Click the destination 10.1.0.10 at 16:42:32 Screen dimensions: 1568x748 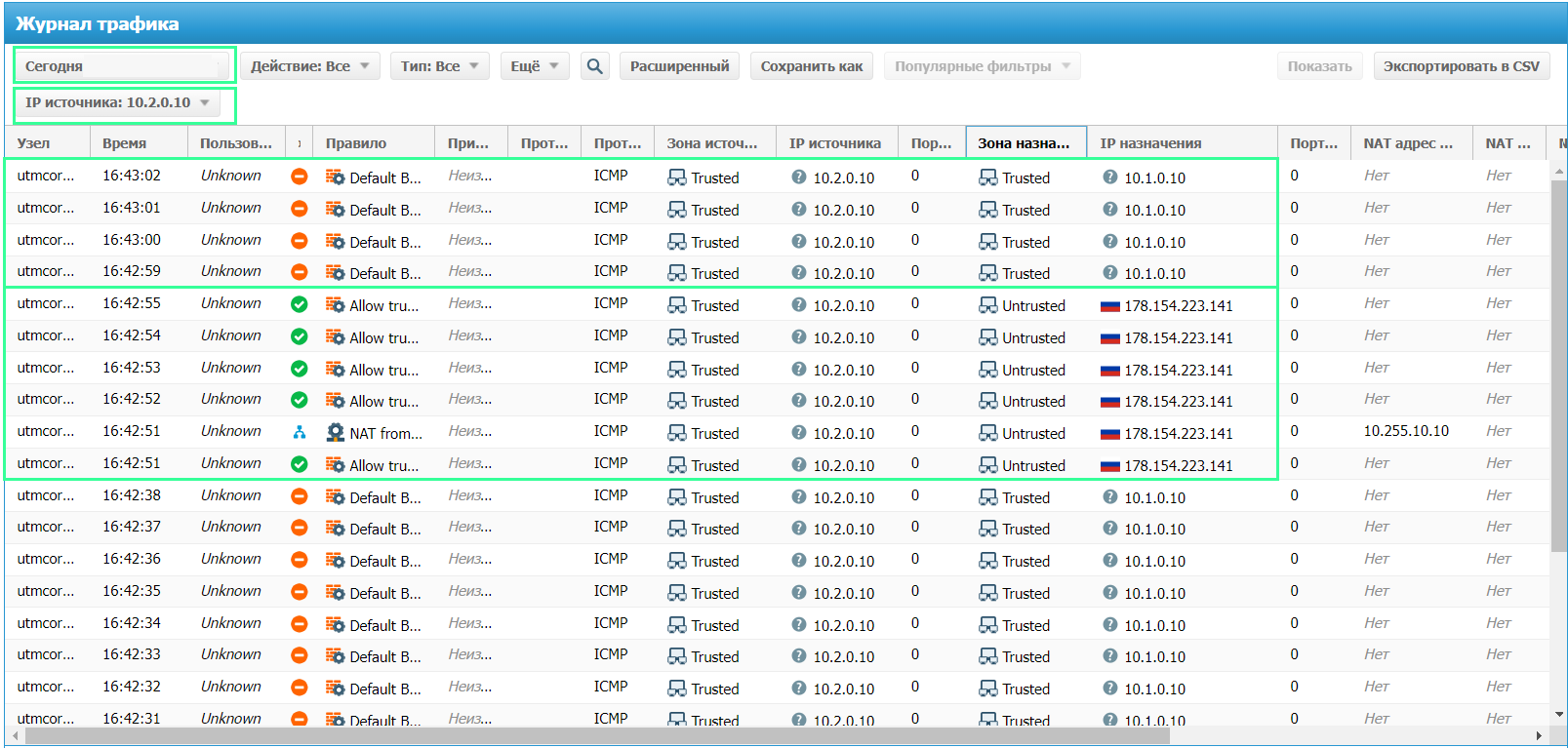point(1154,689)
